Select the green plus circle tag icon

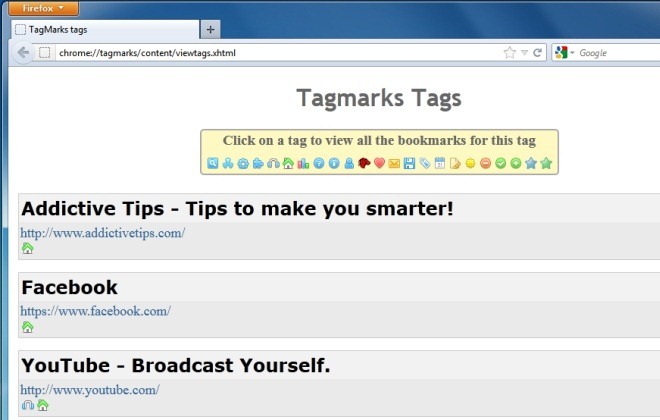(516, 163)
